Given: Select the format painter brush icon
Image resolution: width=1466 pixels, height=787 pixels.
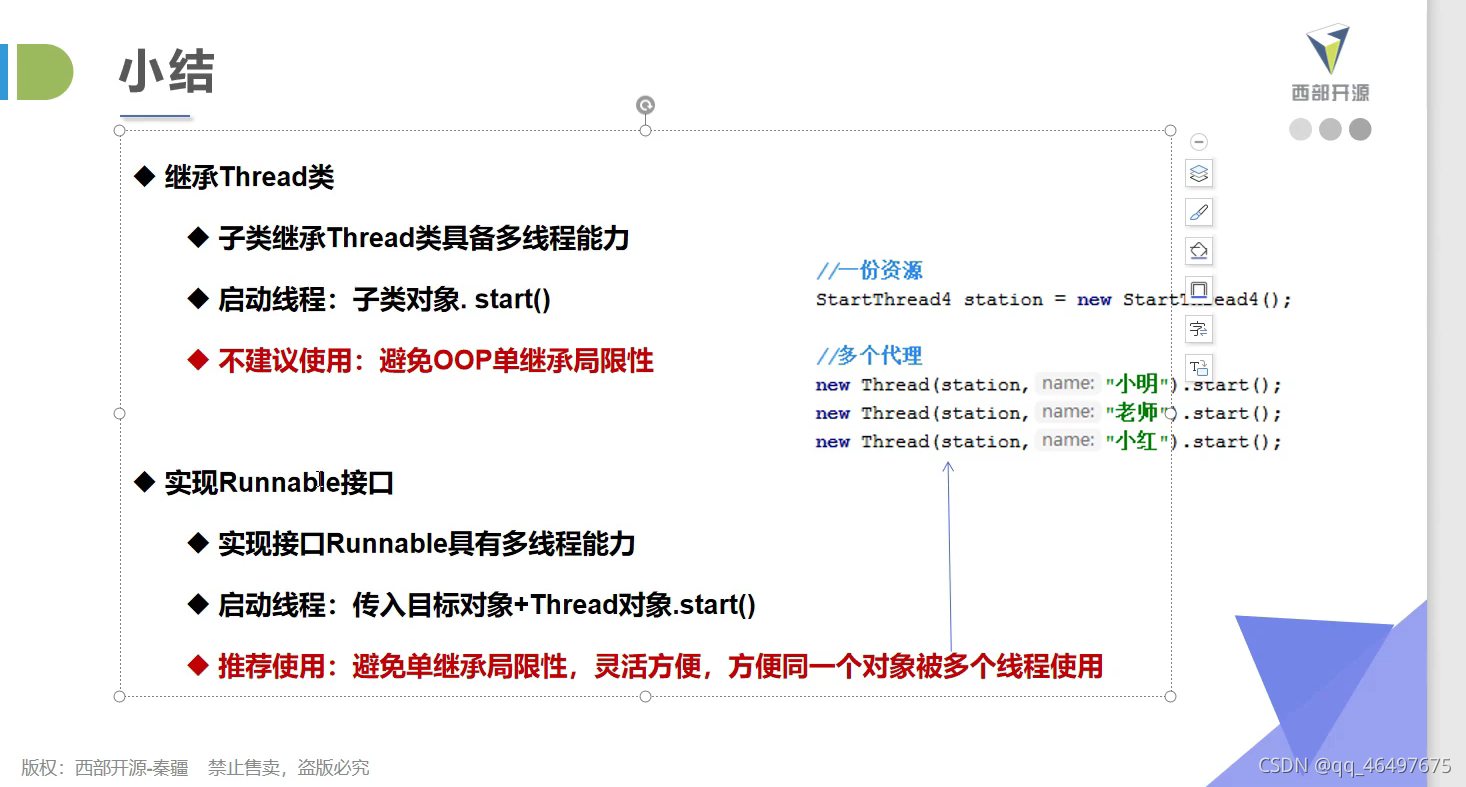Looking at the screenshot, I should pyautogui.click(x=1199, y=212).
